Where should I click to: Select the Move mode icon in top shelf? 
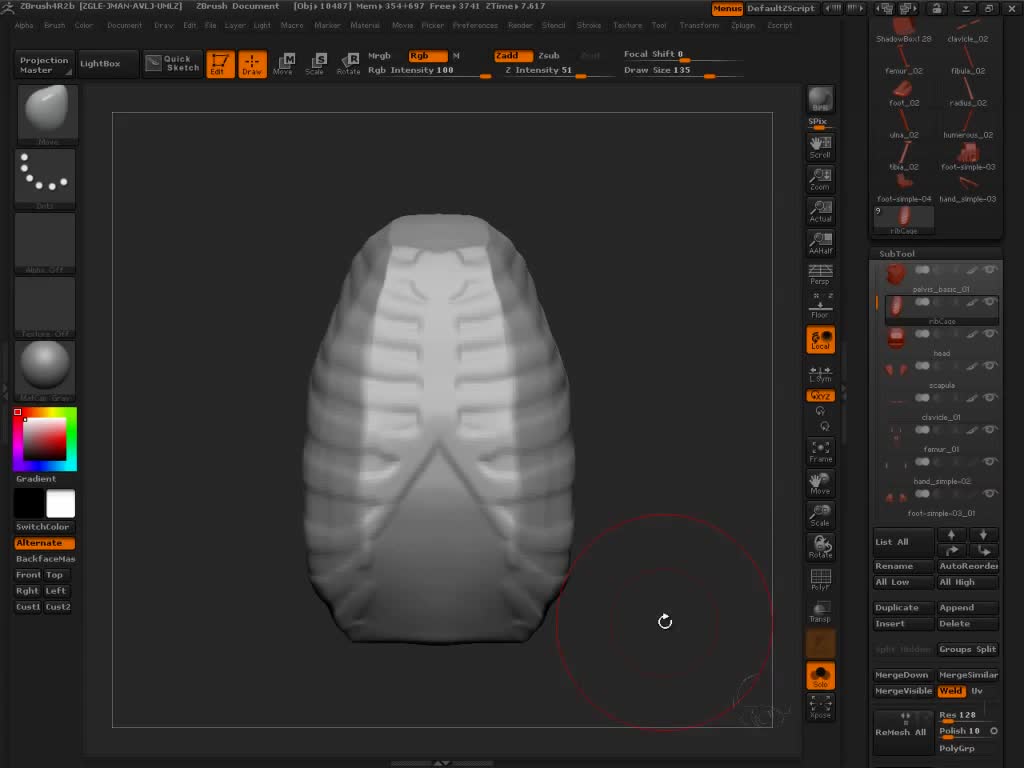(x=283, y=64)
